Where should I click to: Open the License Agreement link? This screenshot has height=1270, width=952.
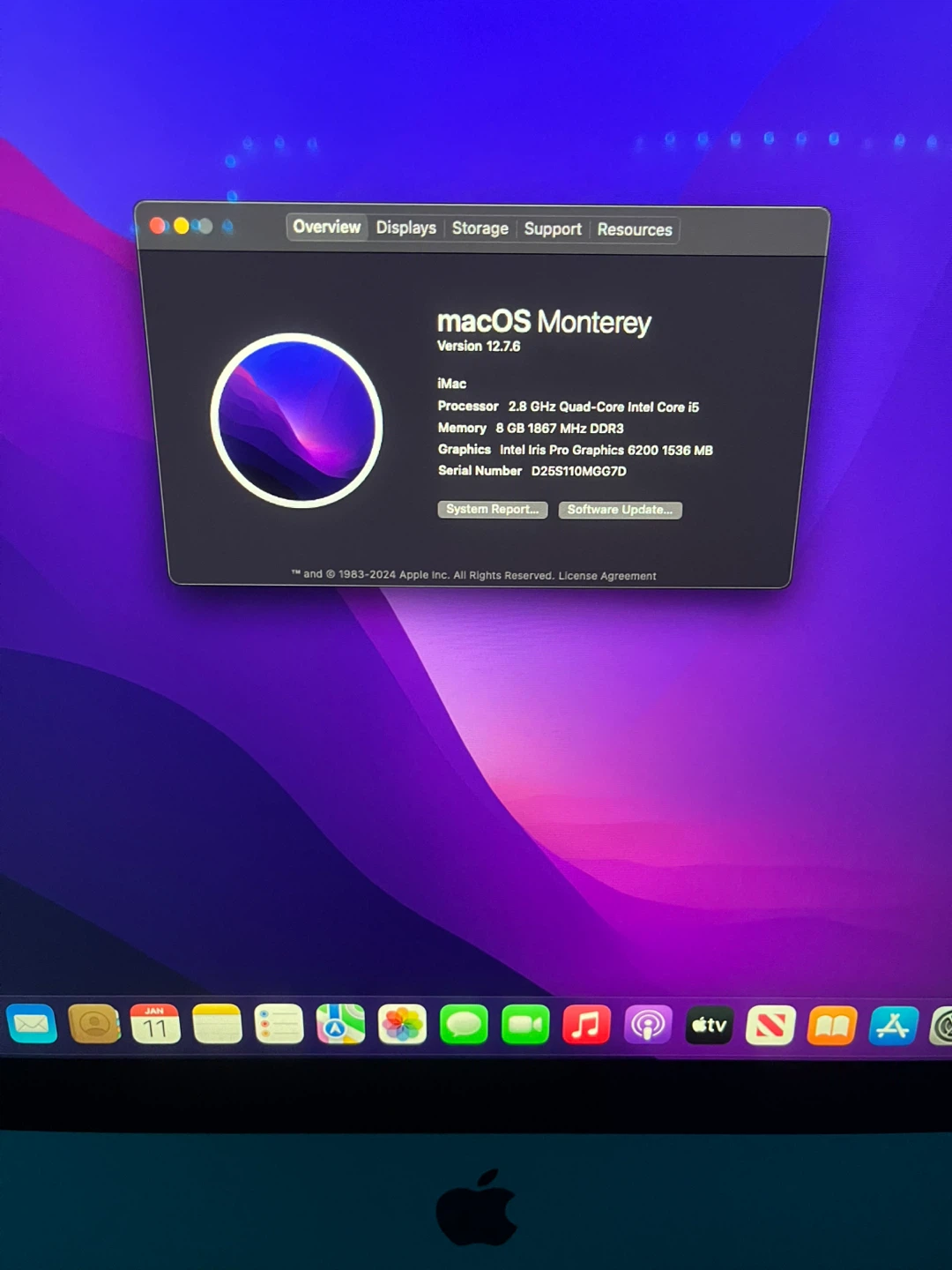607,576
